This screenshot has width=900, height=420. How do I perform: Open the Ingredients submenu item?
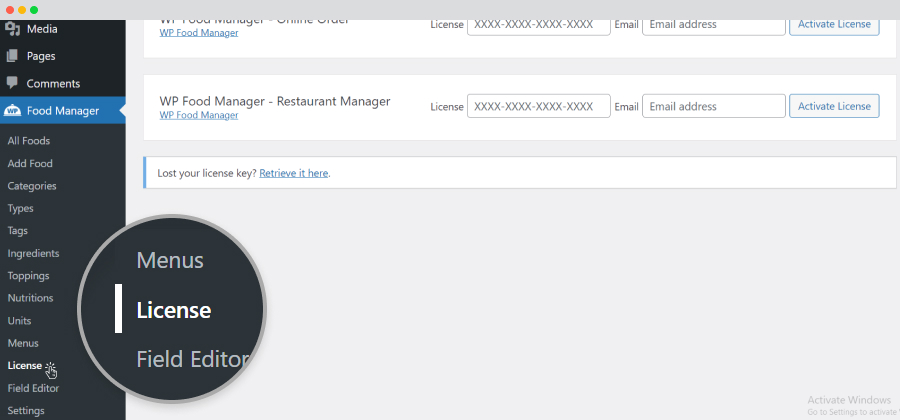[x=33, y=253]
